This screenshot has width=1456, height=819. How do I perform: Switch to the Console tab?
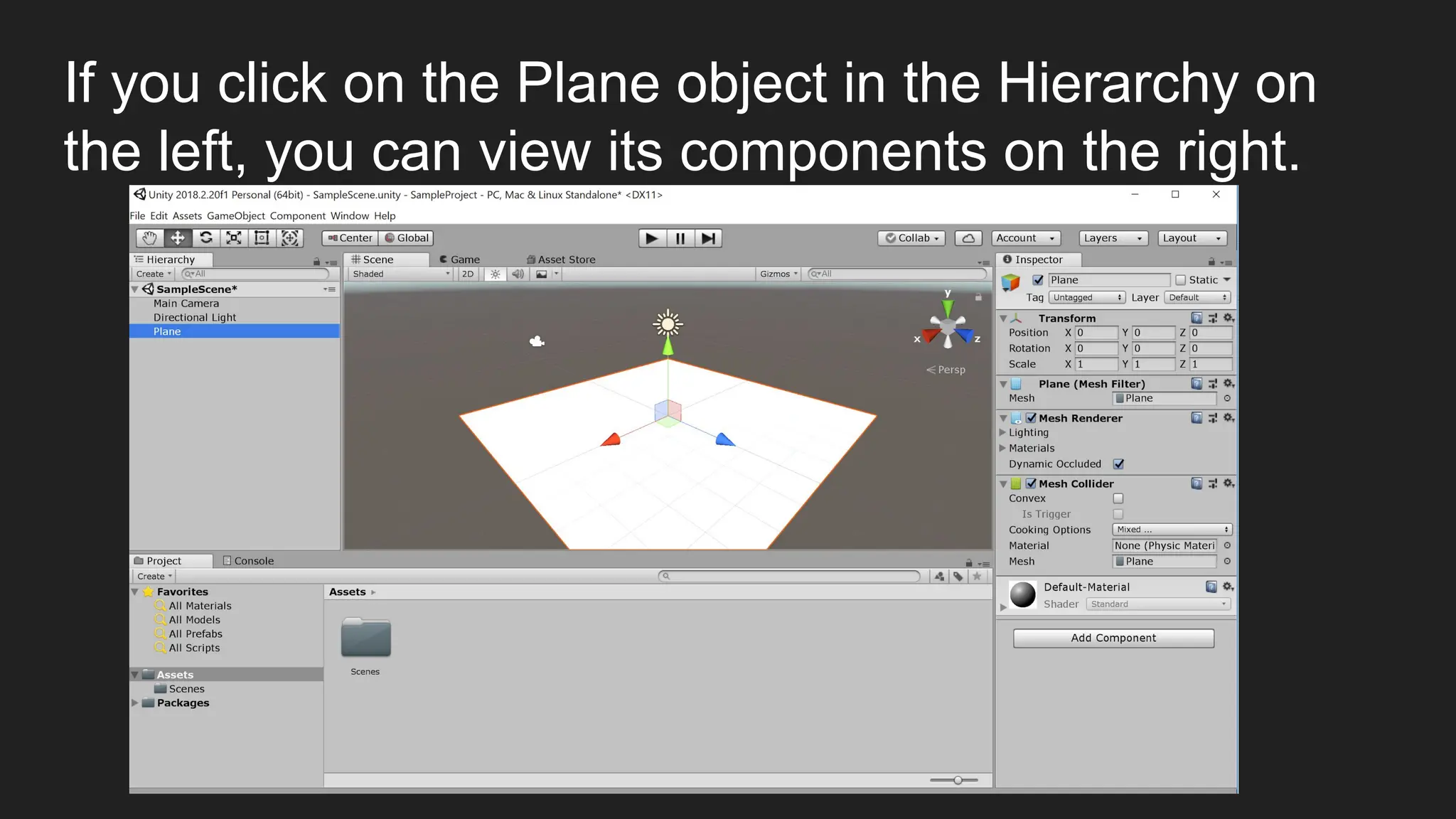248,561
